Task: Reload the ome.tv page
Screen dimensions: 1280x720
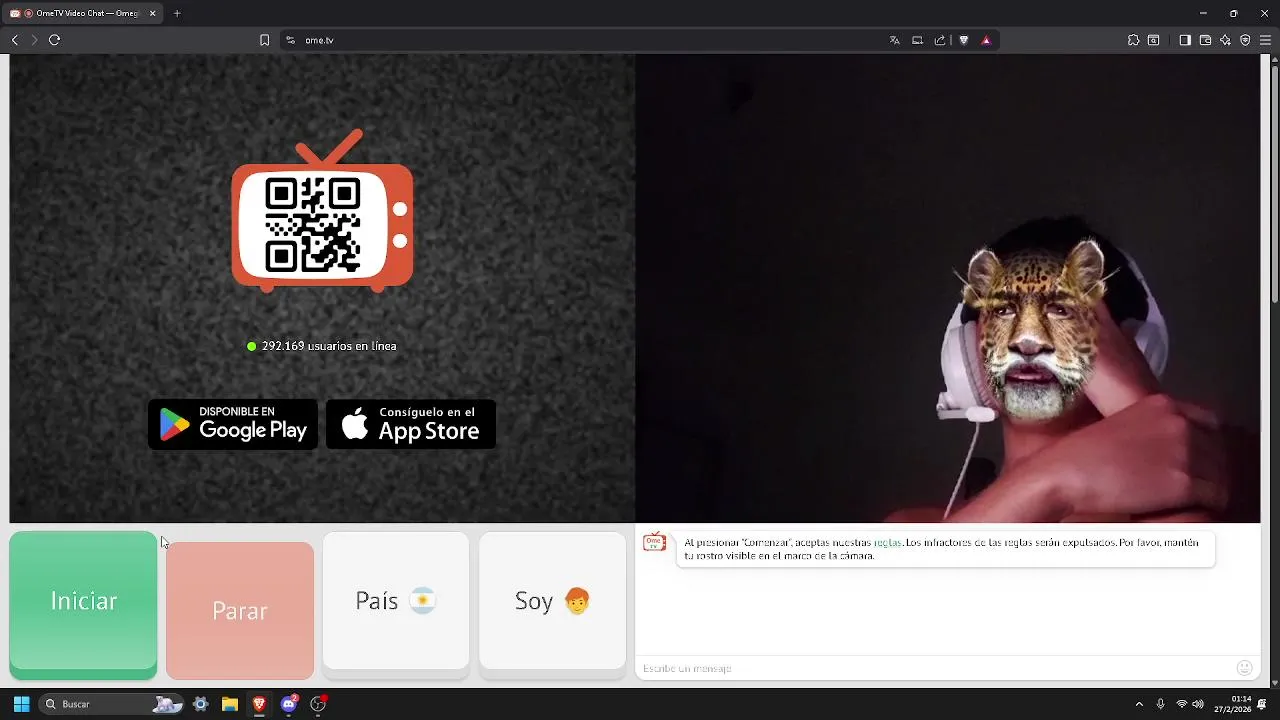Action: (x=55, y=40)
